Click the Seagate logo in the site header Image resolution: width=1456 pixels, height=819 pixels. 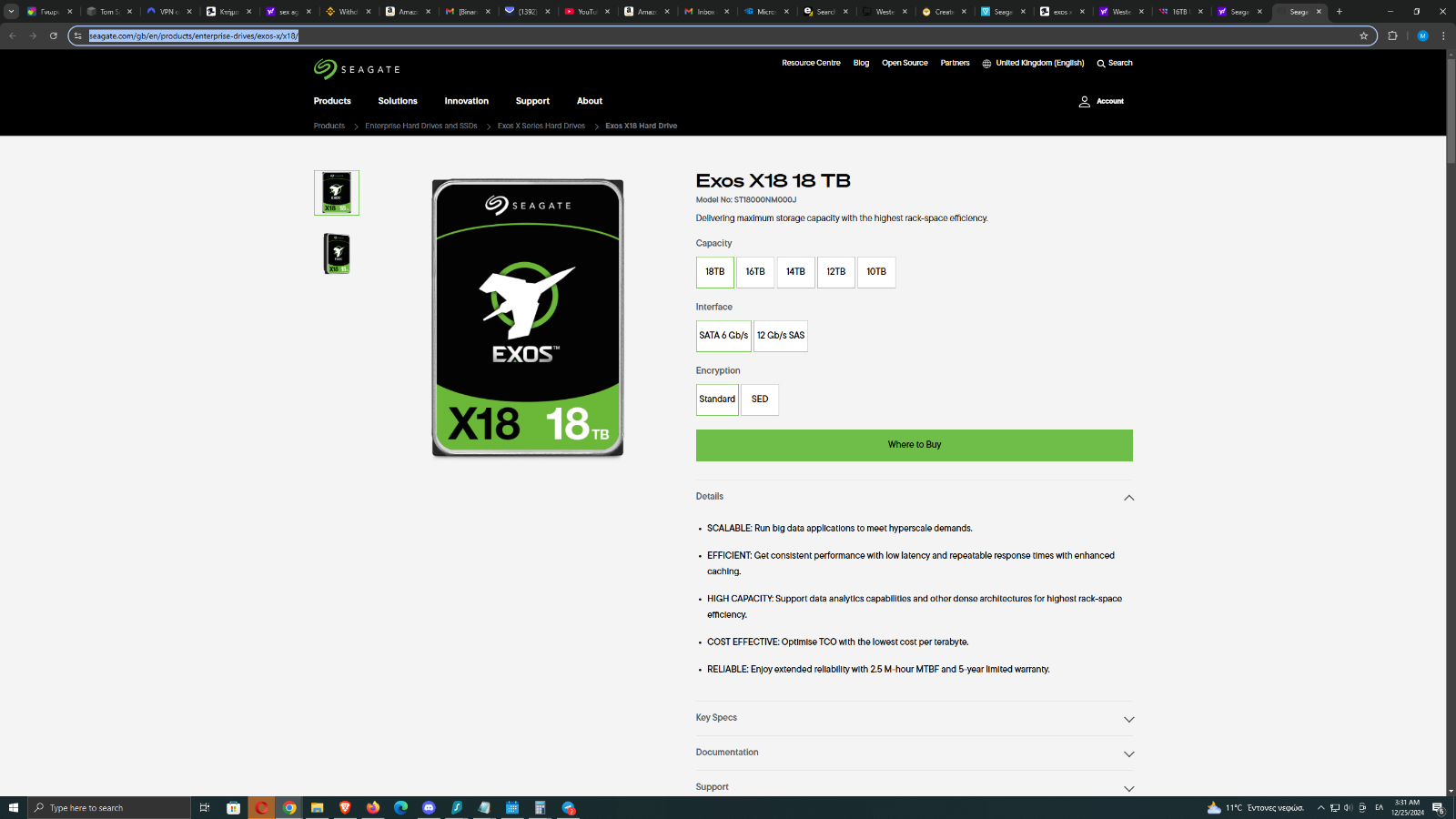(357, 69)
